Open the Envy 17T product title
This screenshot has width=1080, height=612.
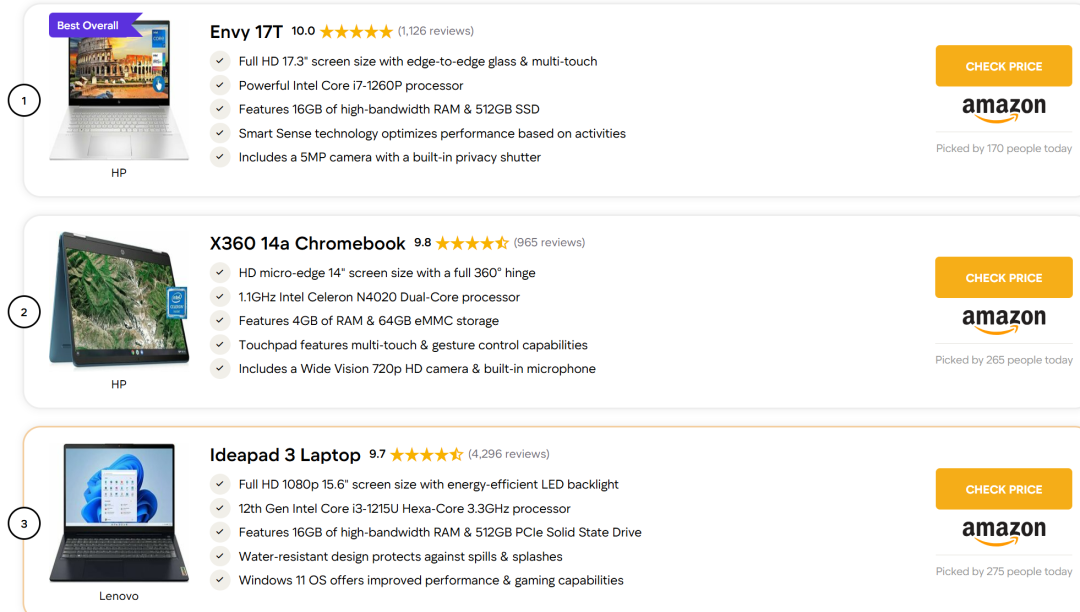click(x=246, y=32)
